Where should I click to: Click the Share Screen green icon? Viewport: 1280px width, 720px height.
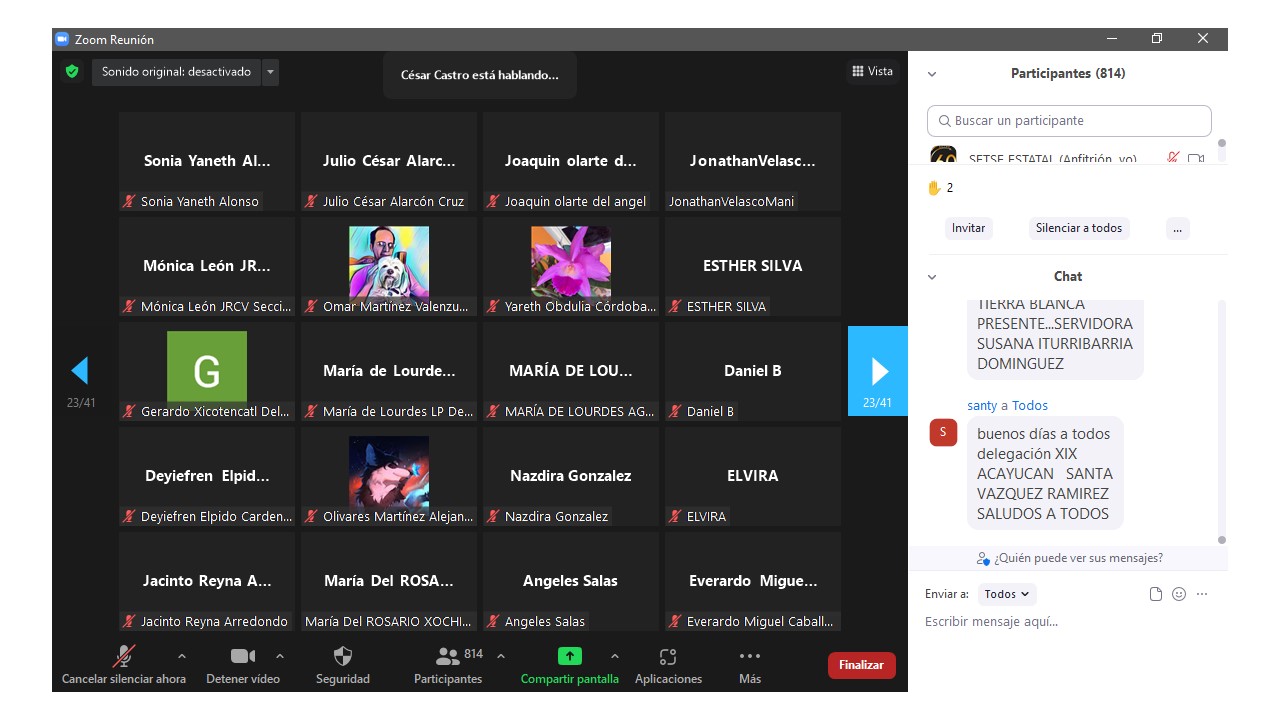coord(569,657)
